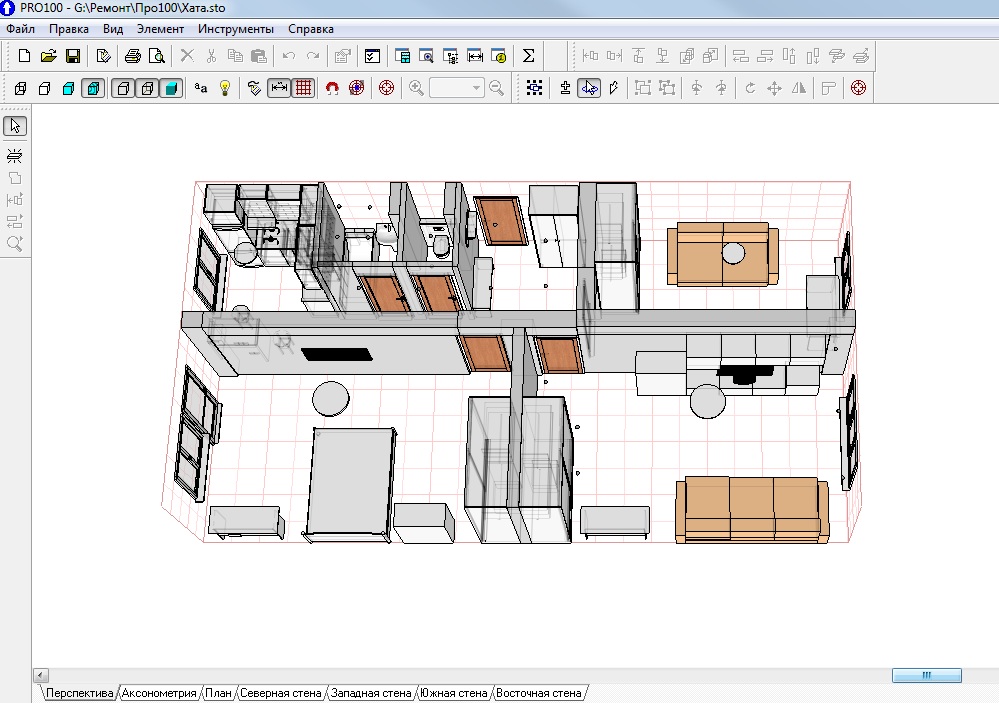This screenshot has width=999, height=703.
Task: Open the Файл menu
Action: tap(20, 29)
